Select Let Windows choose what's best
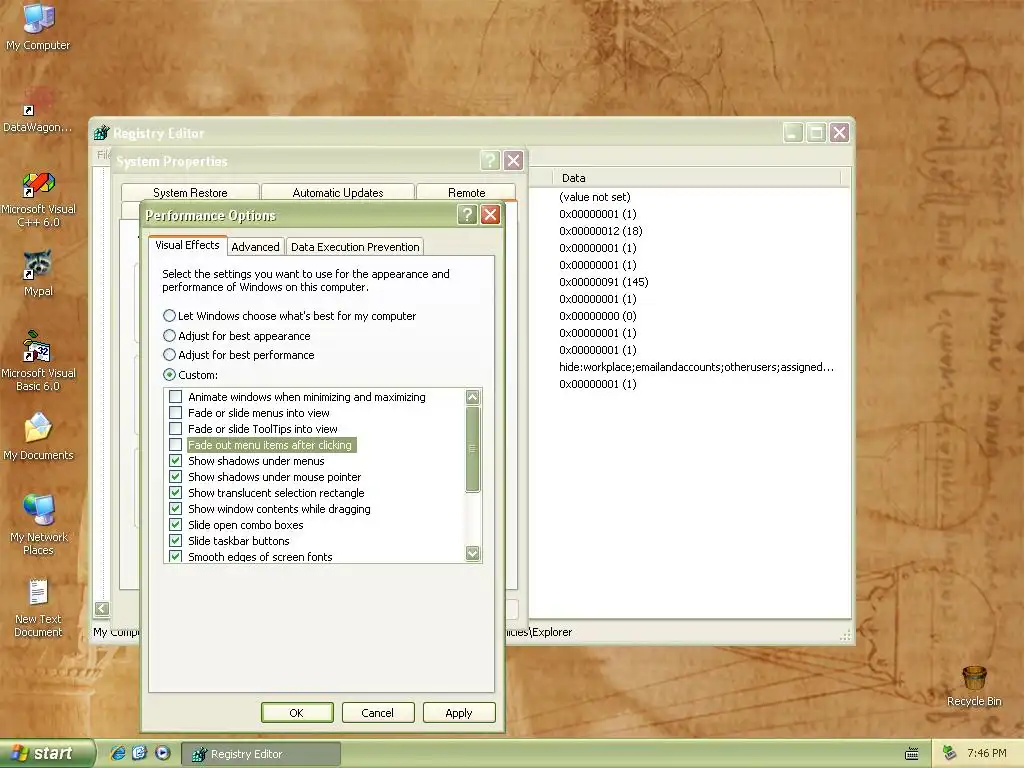The width and height of the screenshot is (1024, 768). click(x=169, y=315)
